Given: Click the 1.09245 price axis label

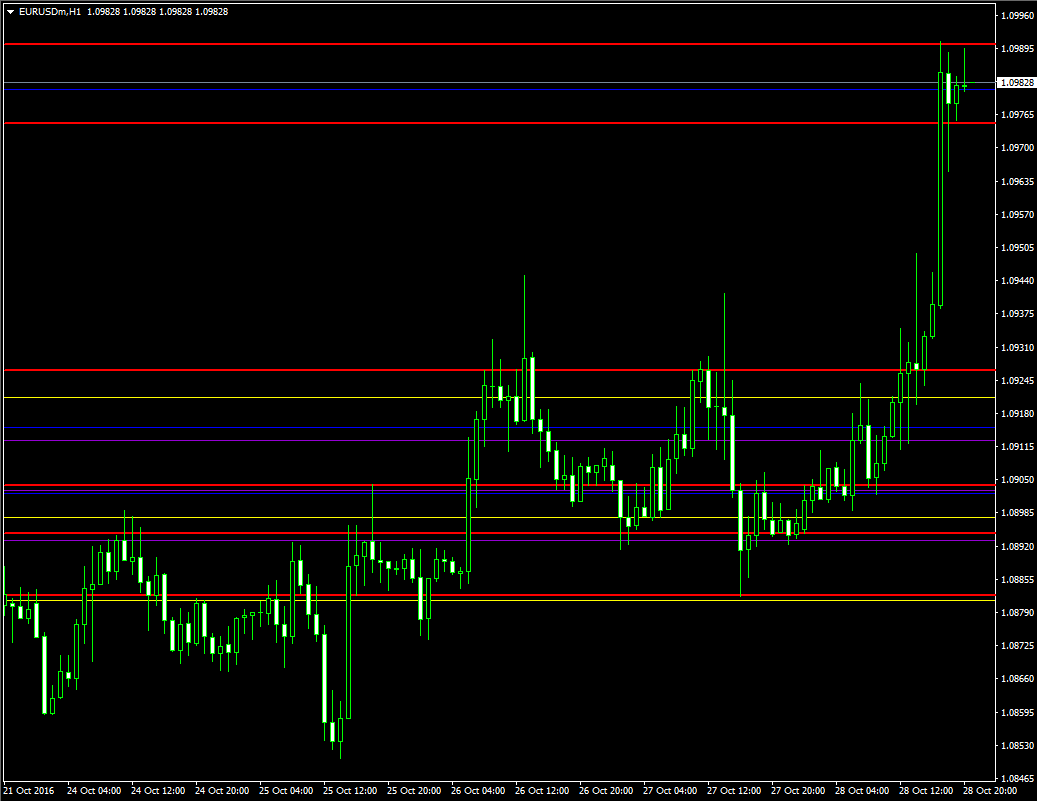Looking at the screenshot, I should coord(1017,381).
